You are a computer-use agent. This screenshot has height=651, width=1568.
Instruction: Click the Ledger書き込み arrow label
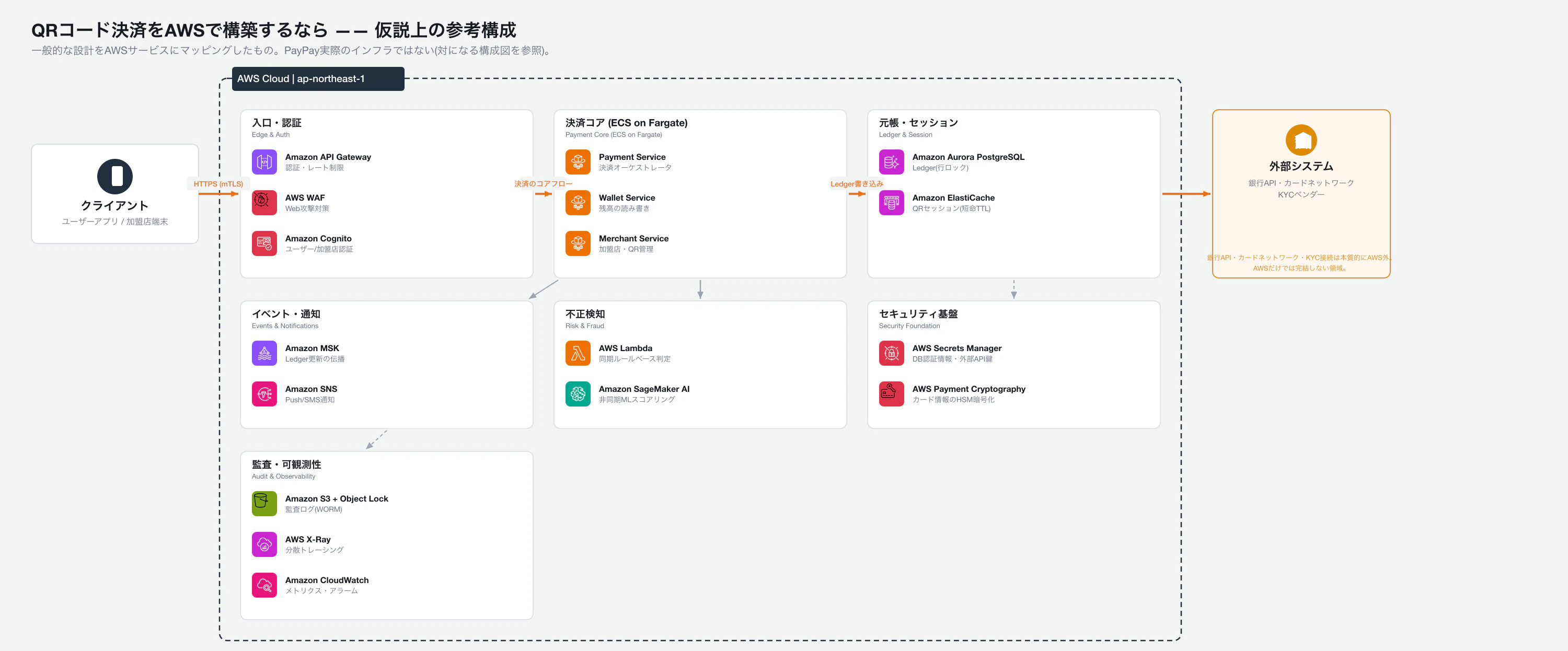point(857,184)
